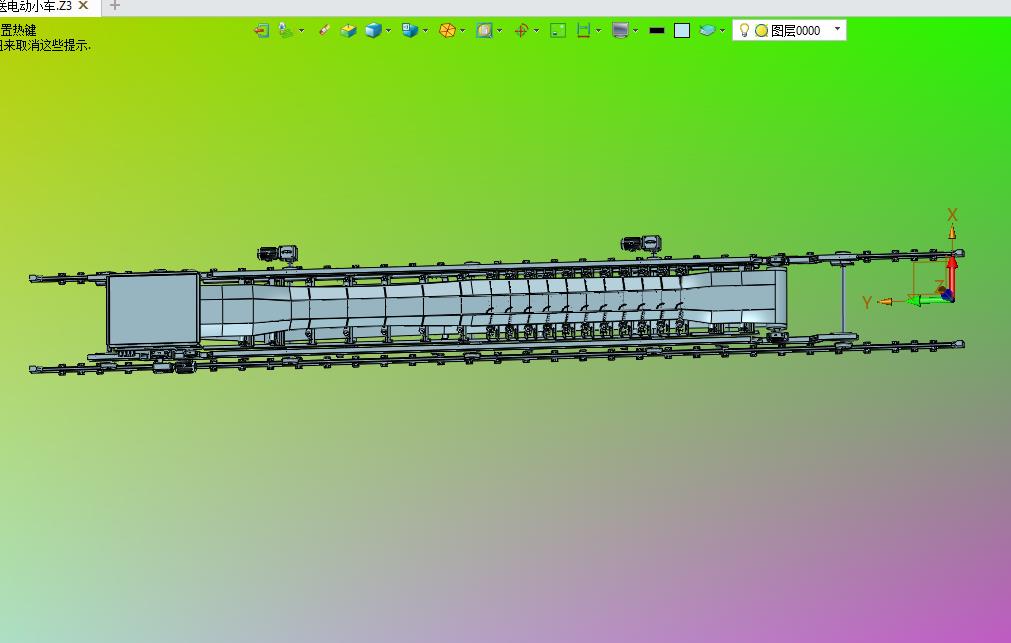Click the teal layers stack icon
This screenshot has height=643, width=1011.
(x=707, y=30)
